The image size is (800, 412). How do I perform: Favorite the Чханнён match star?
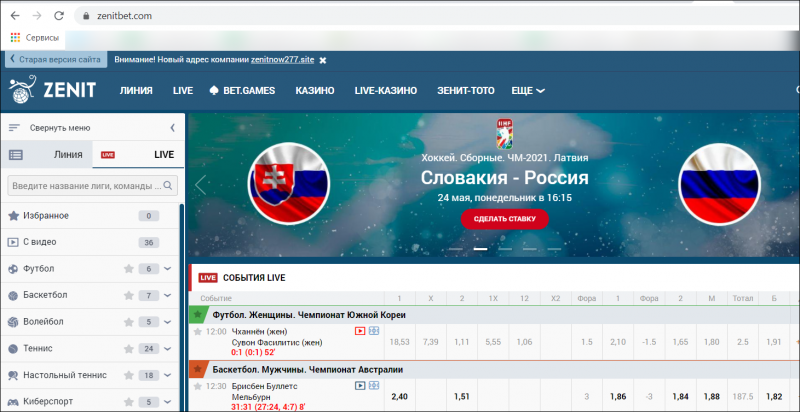(198, 331)
